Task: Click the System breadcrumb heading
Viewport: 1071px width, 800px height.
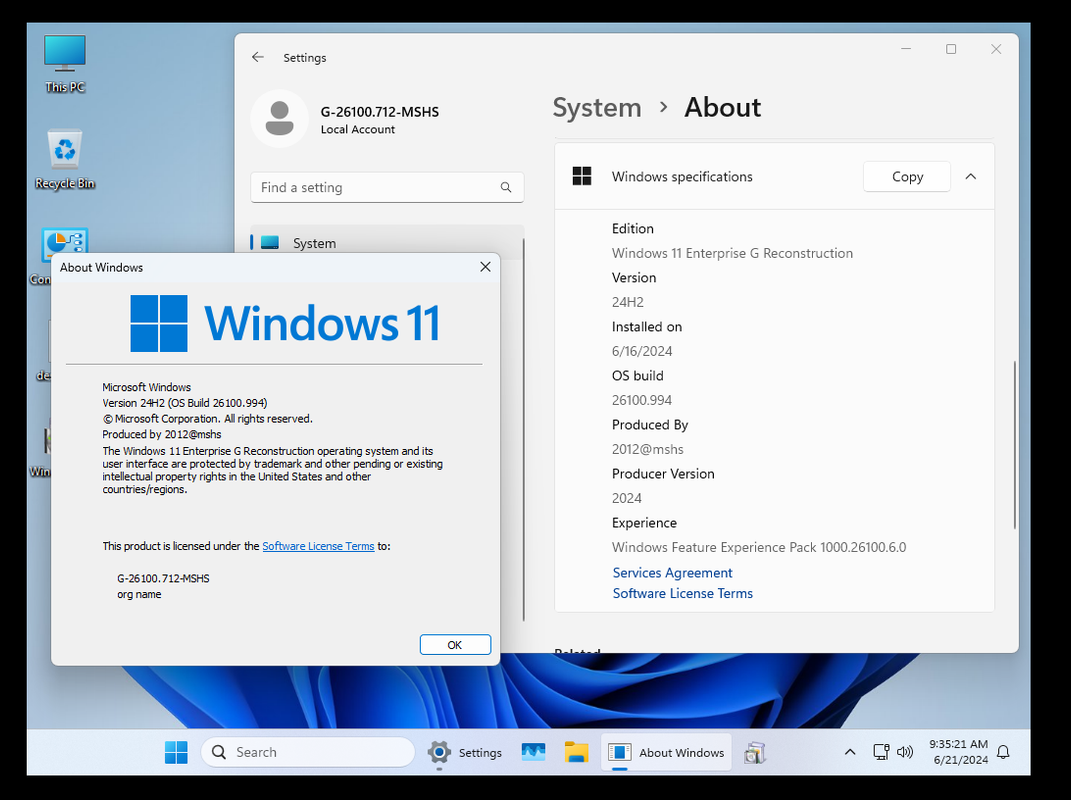Action: click(597, 107)
